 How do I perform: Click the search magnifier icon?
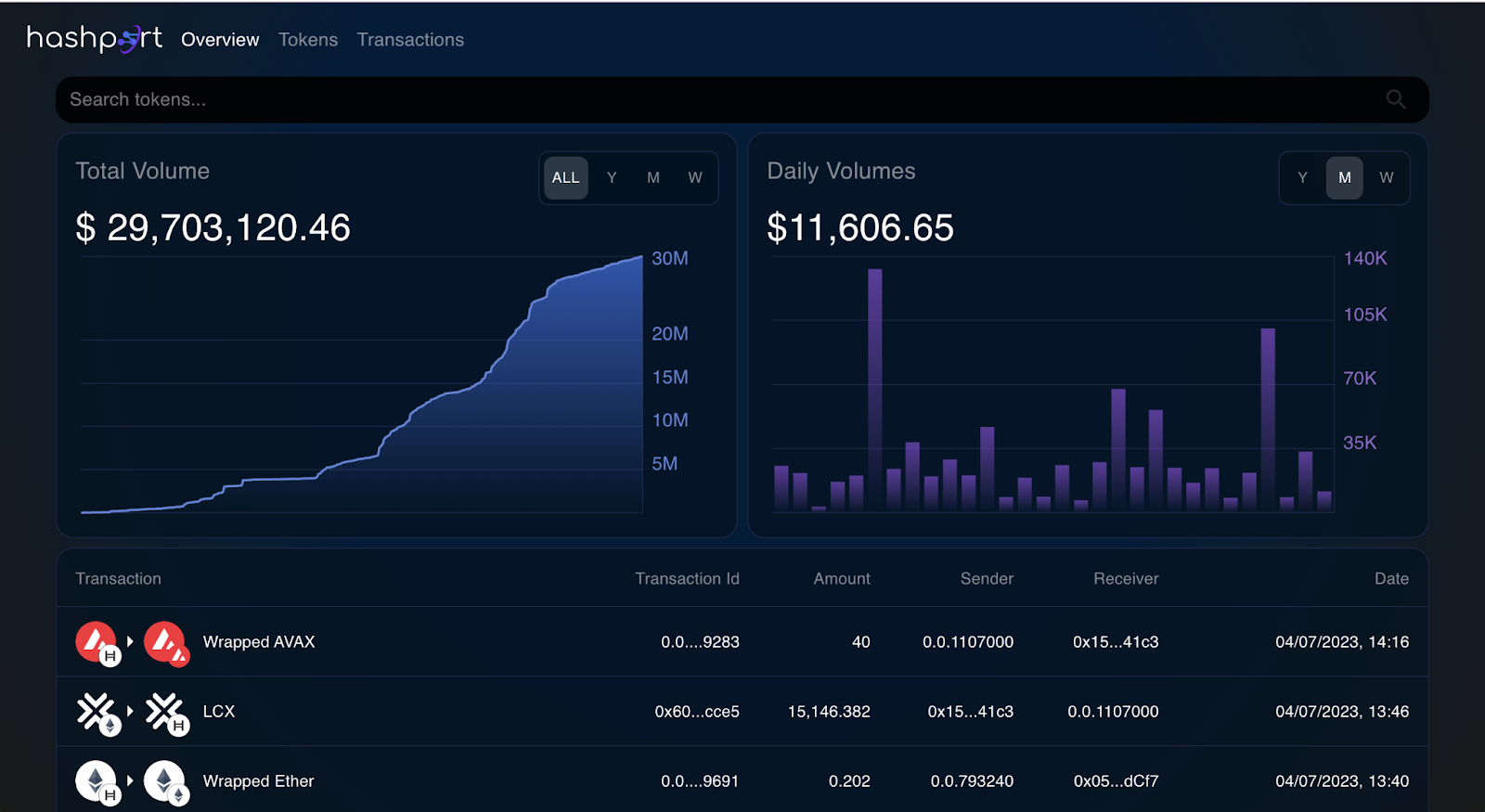click(1395, 99)
